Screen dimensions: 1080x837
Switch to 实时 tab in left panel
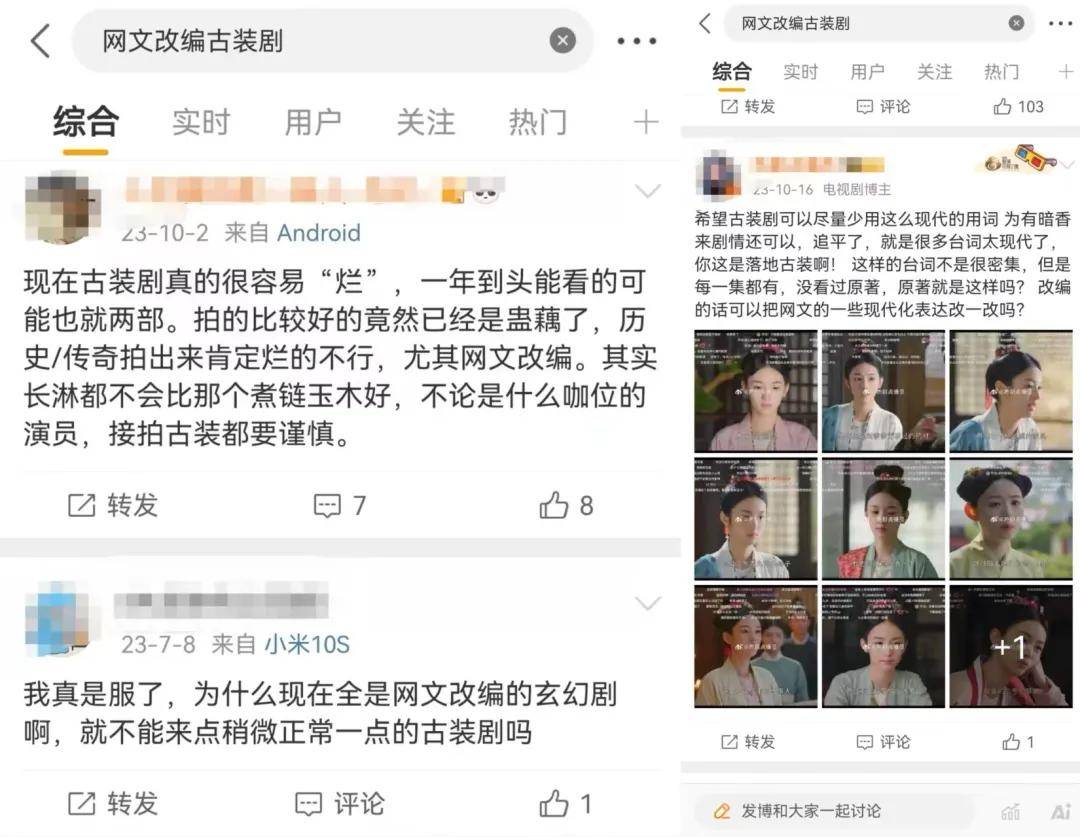coord(200,123)
